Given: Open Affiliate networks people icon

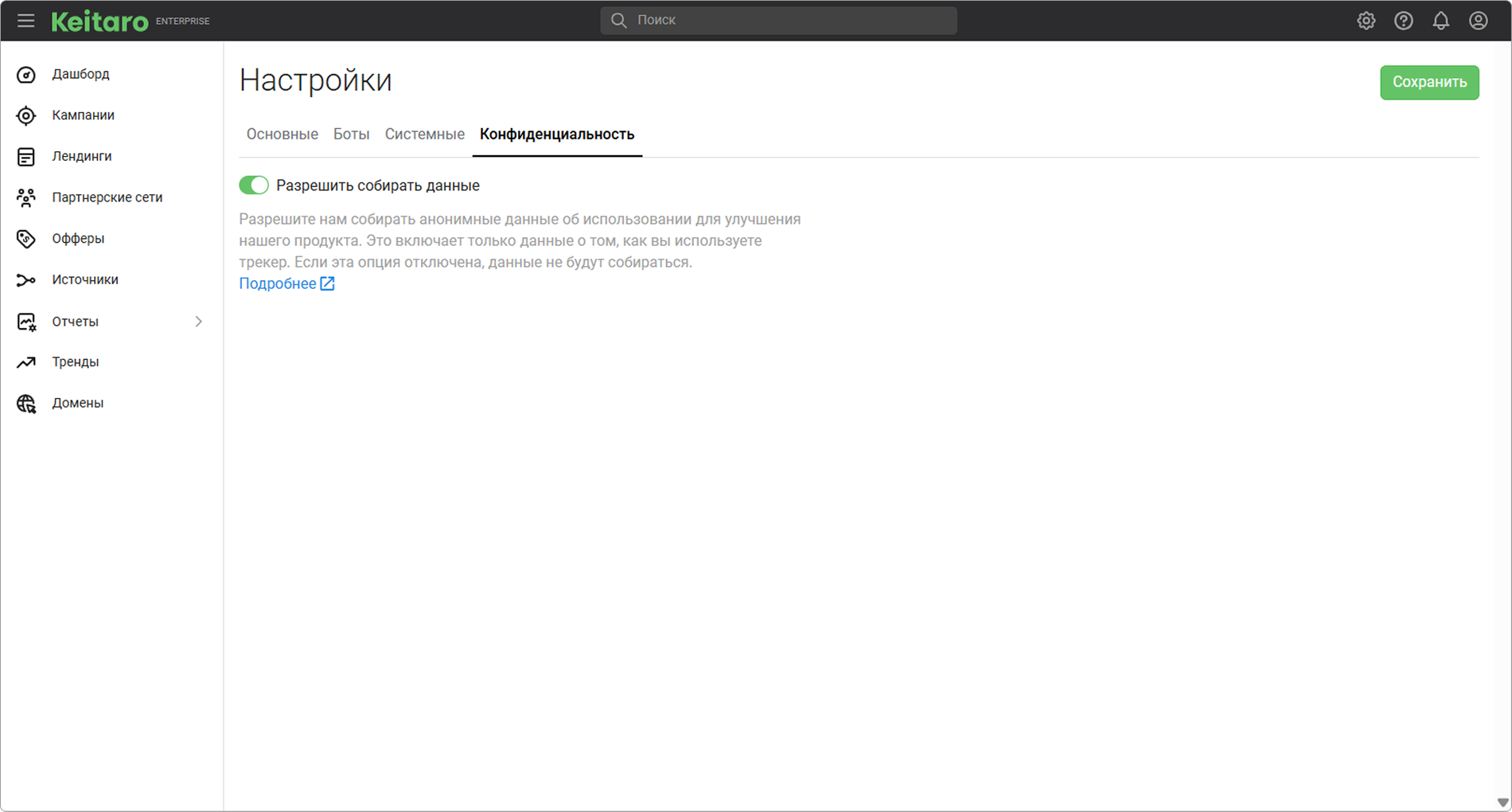Looking at the screenshot, I should [x=26, y=197].
